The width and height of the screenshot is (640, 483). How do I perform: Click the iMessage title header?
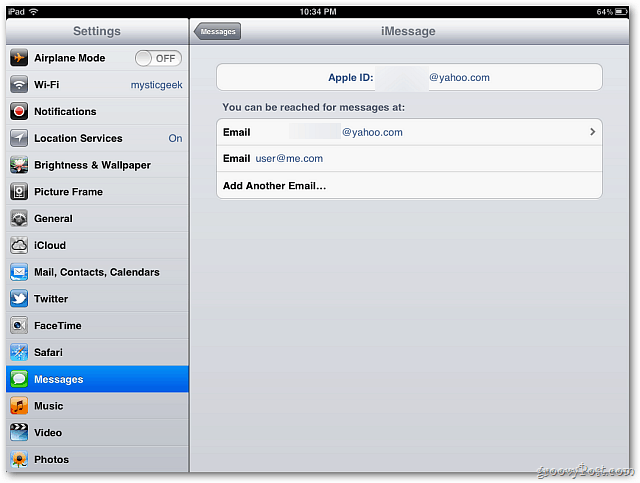click(x=408, y=31)
